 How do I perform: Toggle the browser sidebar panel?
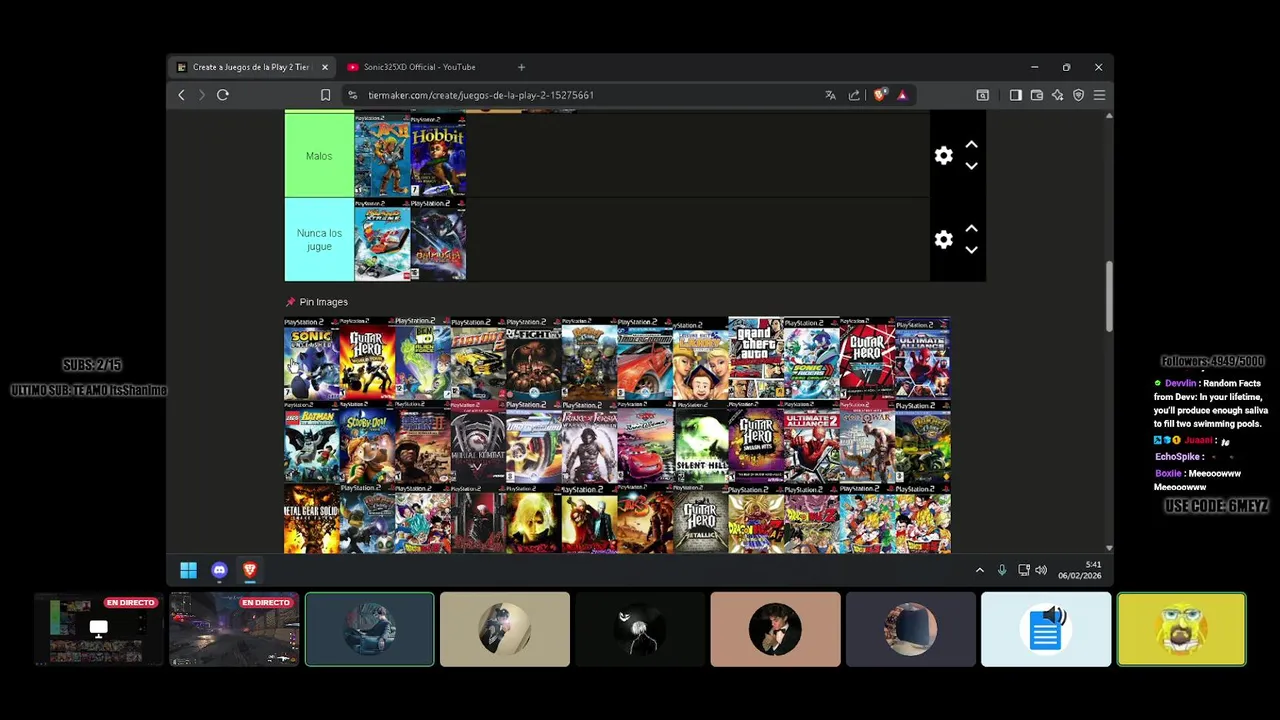click(1016, 95)
